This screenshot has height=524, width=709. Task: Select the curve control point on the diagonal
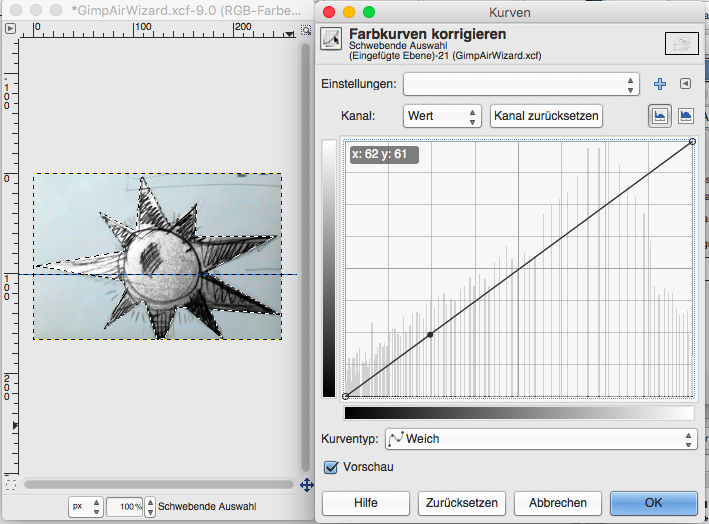click(430, 335)
